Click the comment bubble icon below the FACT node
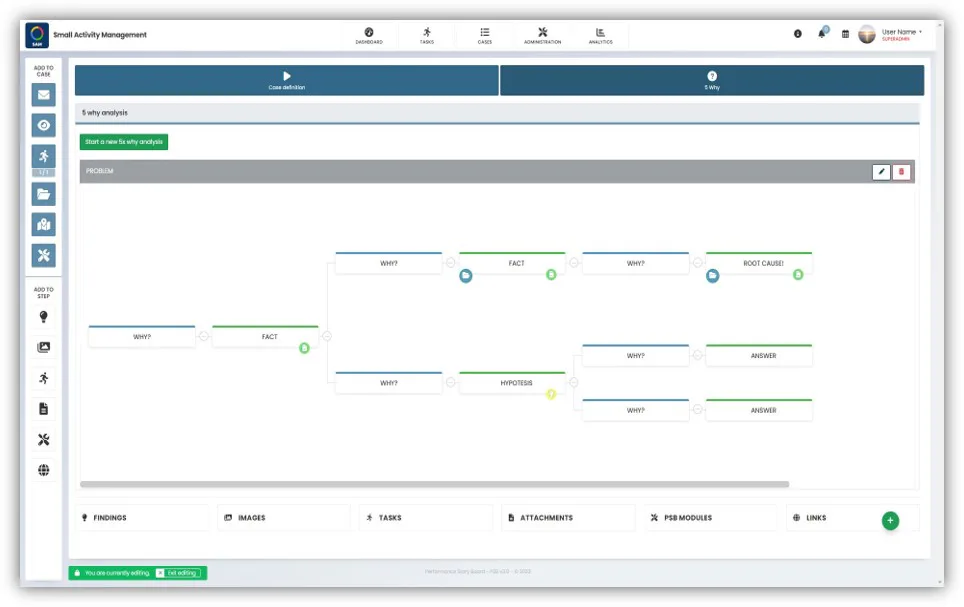Screen dimensions: 964x607 466,276
